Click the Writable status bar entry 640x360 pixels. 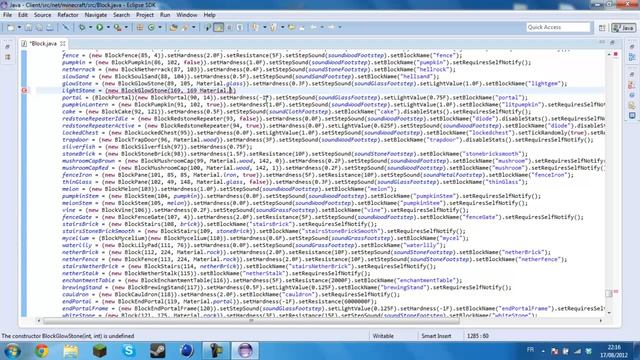pos(383,336)
